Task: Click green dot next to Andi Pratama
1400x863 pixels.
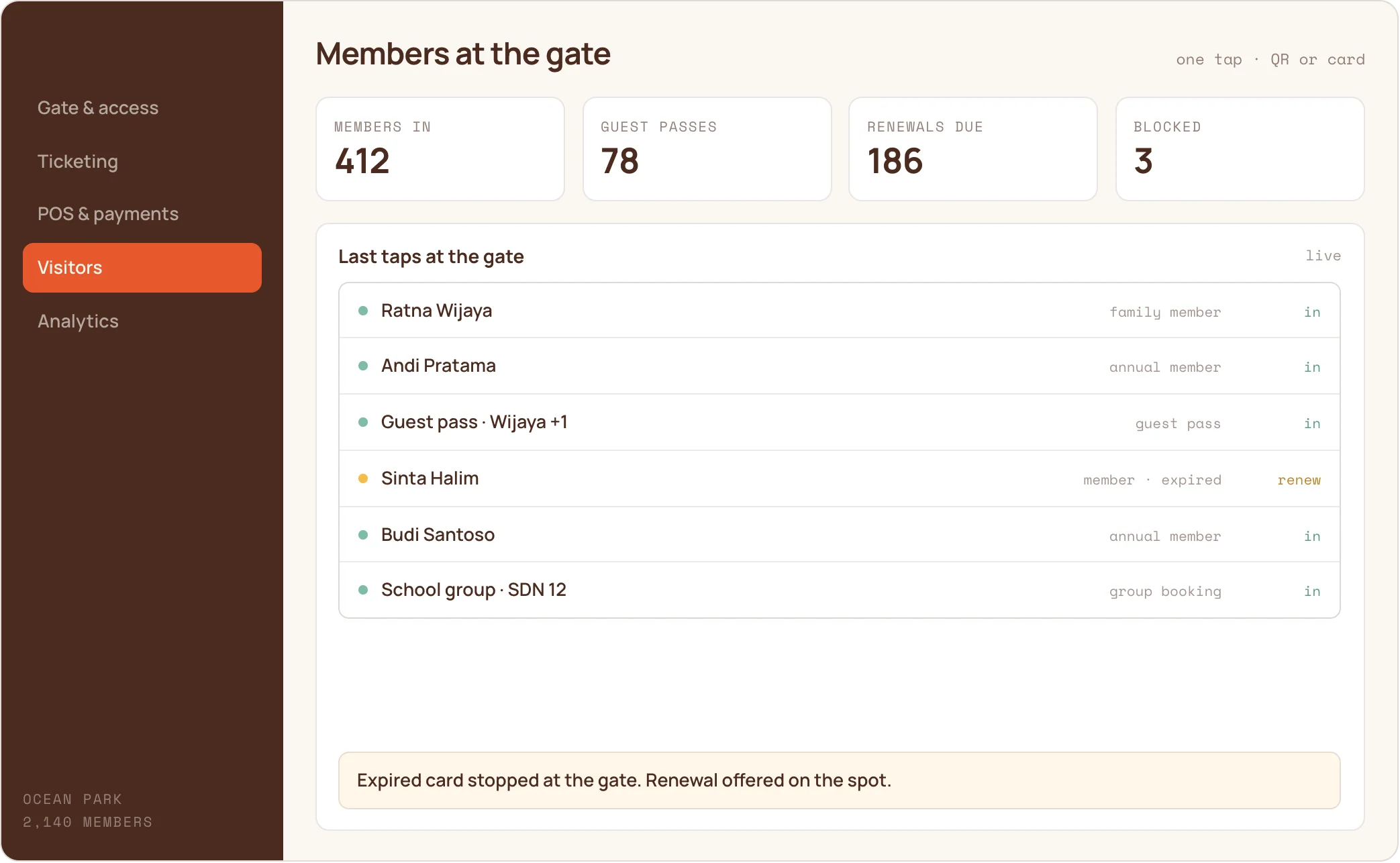Action: click(363, 366)
